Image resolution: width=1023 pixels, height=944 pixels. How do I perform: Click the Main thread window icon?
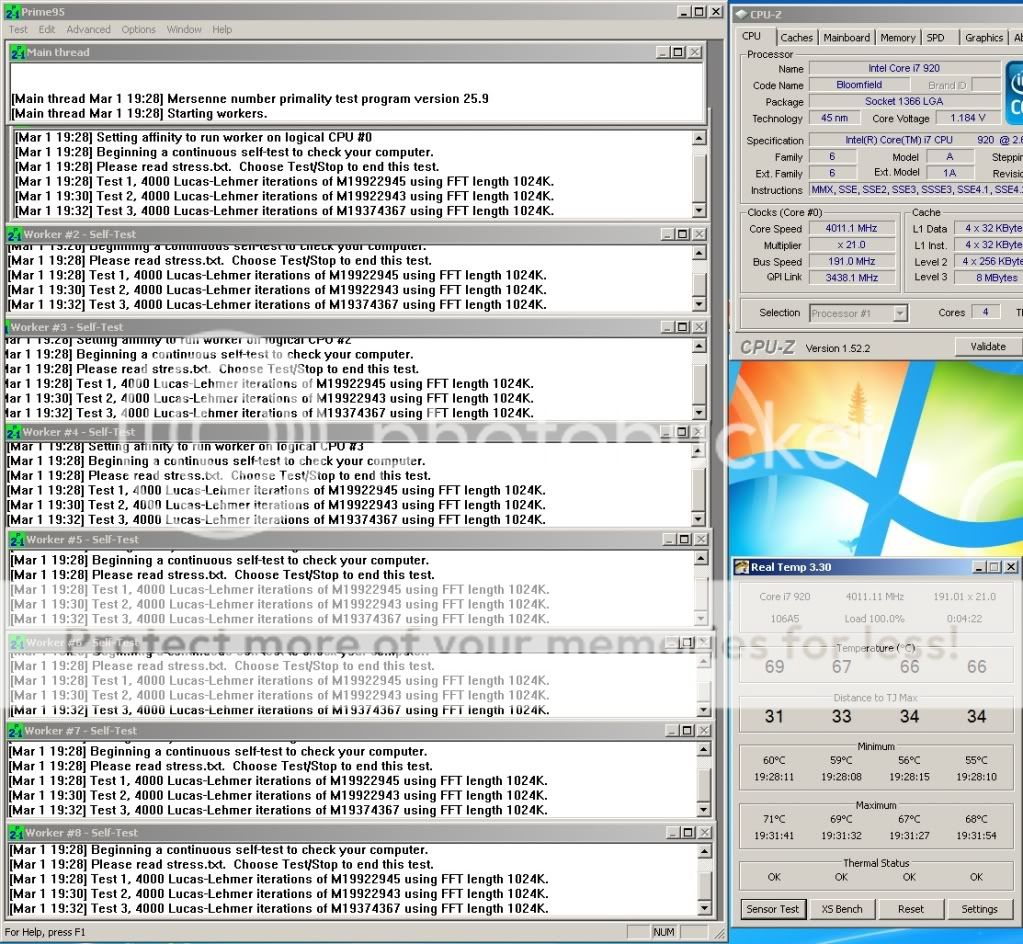coord(18,52)
